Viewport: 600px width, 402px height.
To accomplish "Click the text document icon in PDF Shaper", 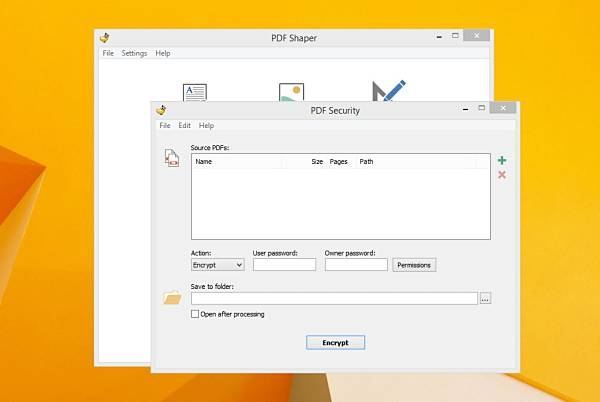I will 195,93.
